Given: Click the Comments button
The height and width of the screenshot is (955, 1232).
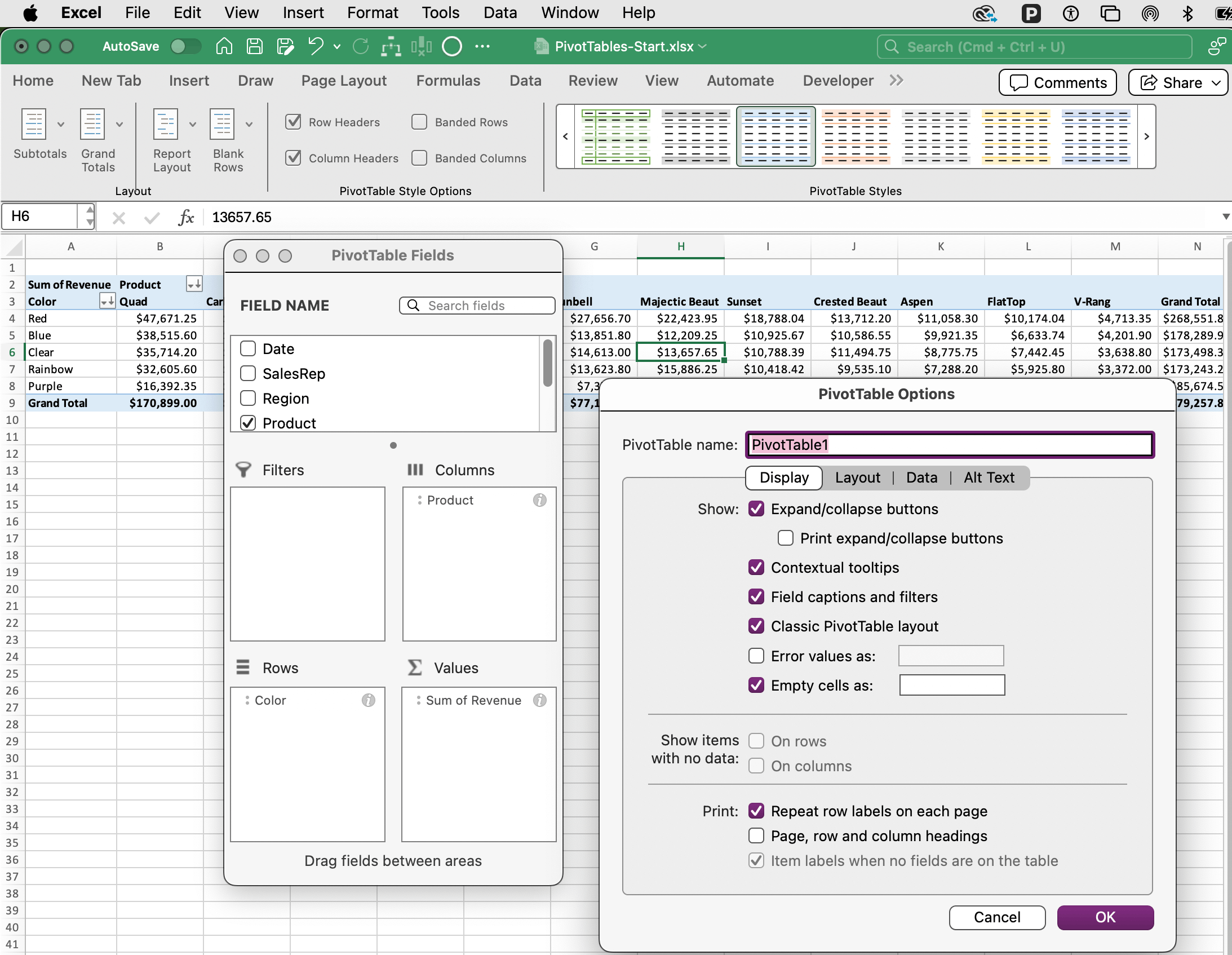Looking at the screenshot, I should 1058,82.
